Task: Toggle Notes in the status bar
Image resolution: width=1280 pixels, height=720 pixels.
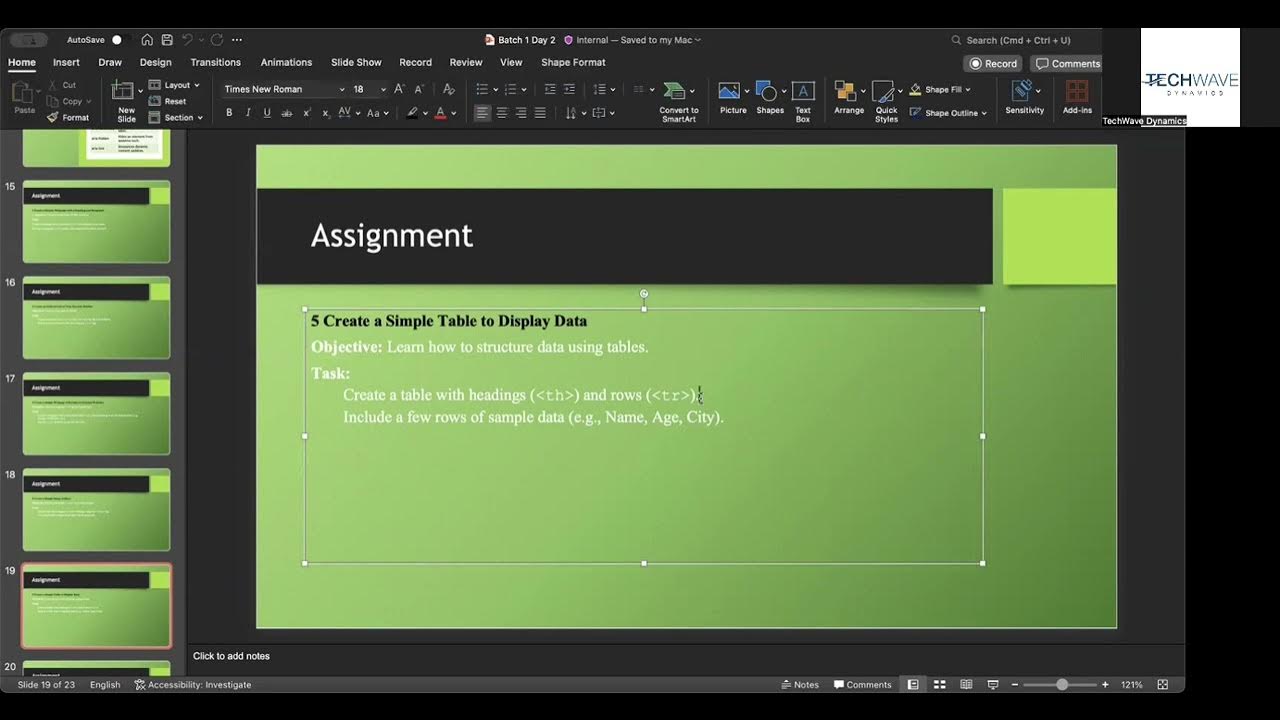Action: [800, 685]
